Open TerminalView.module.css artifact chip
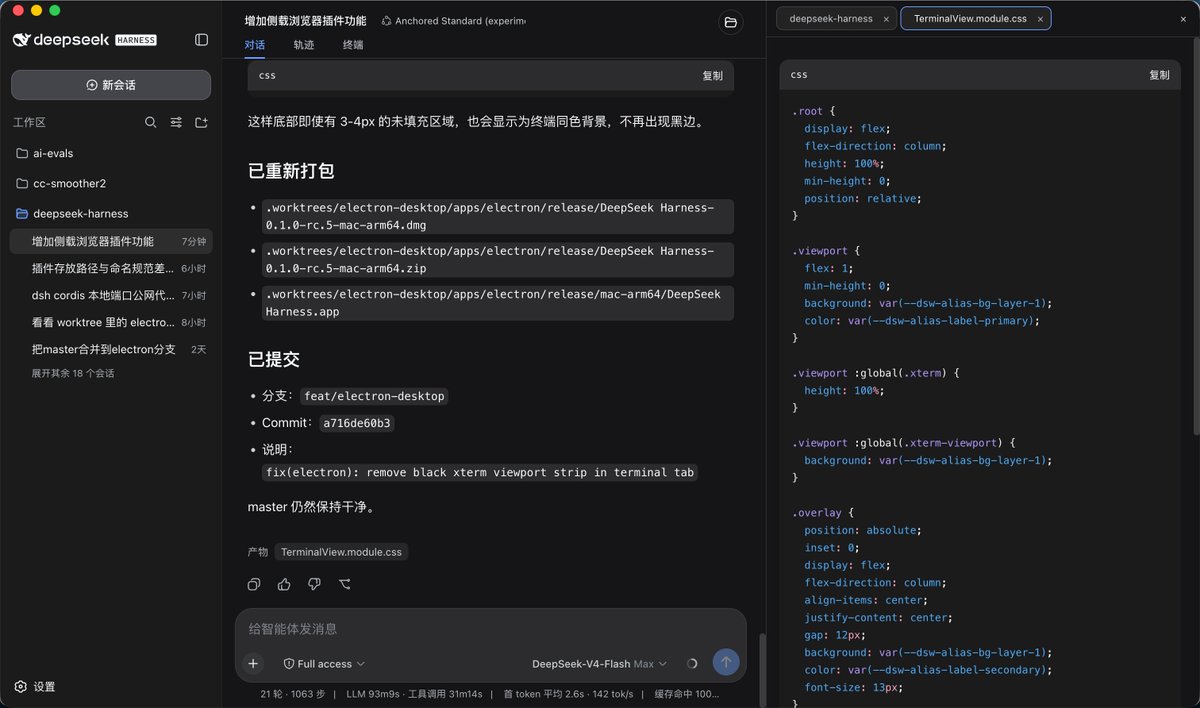The image size is (1200, 708). 341,552
